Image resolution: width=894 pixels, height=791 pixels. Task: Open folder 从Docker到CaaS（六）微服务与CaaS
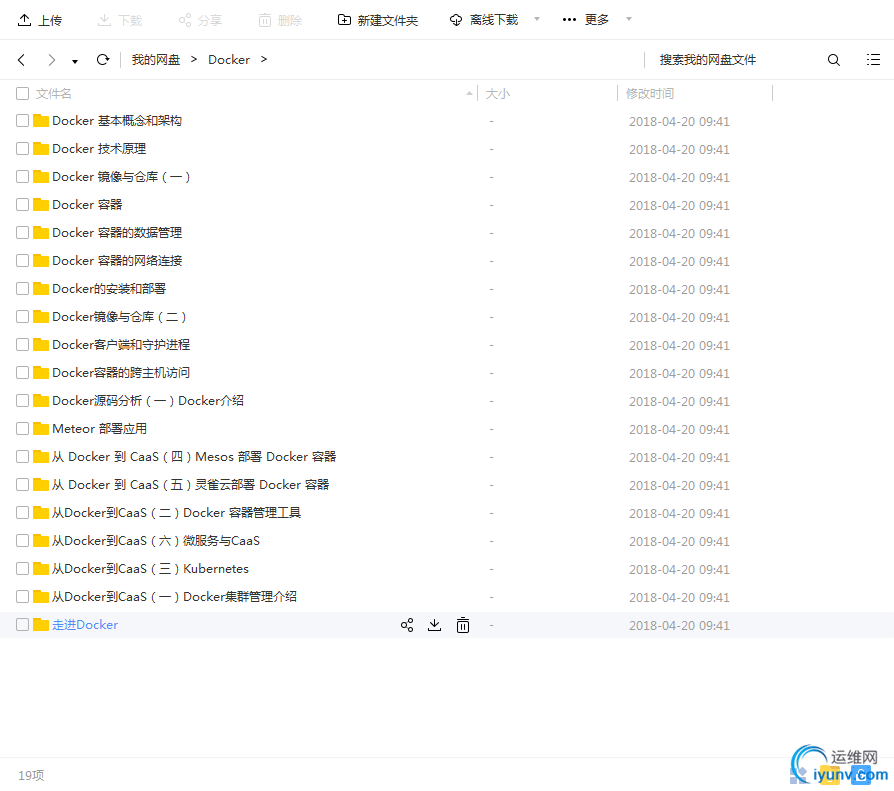(156, 540)
